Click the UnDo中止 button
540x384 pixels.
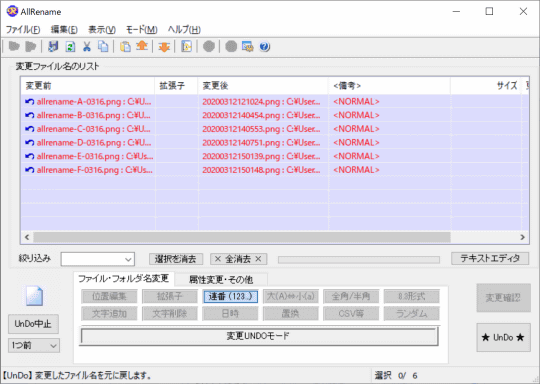pyautogui.click(x=33, y=324)
